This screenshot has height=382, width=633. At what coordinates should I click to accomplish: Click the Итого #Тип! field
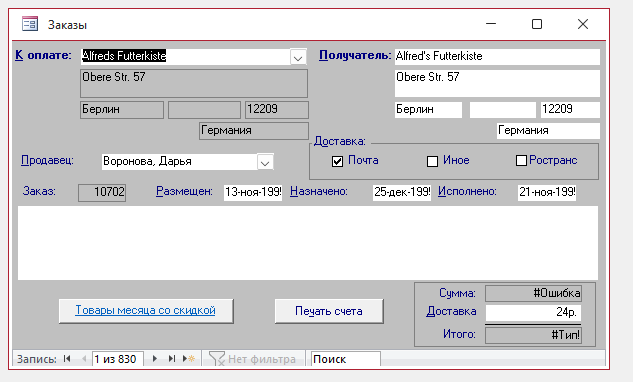pyautogui.click(x=533, y=335)
